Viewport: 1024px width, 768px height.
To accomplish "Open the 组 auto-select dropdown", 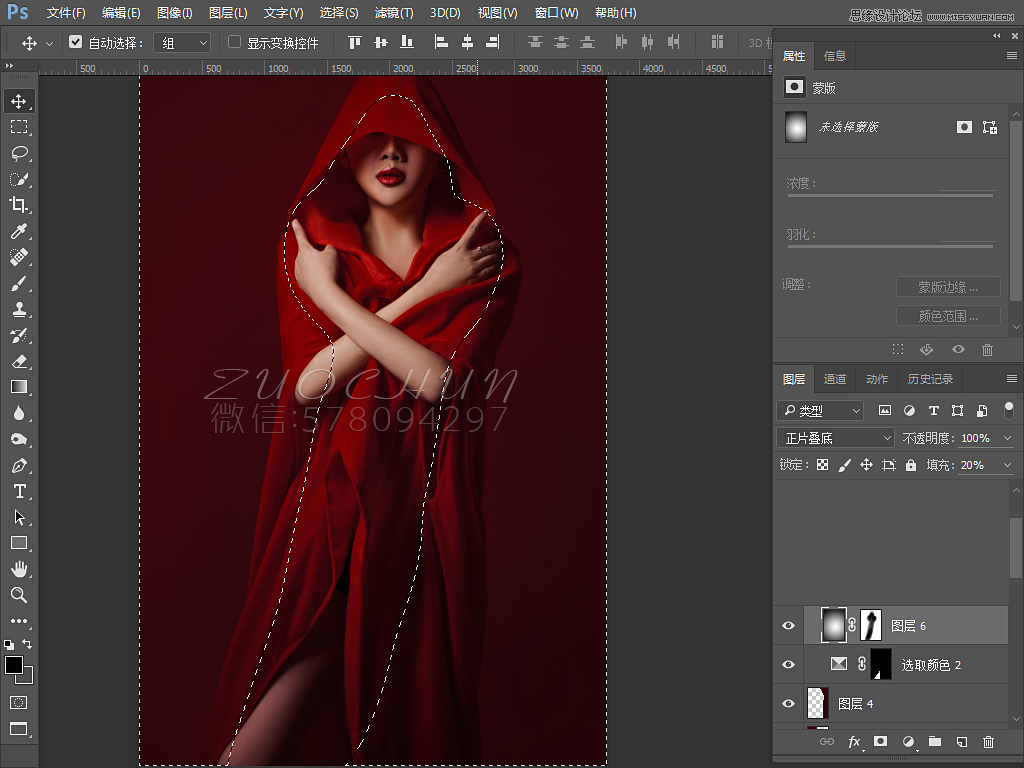I will point(185,43).
